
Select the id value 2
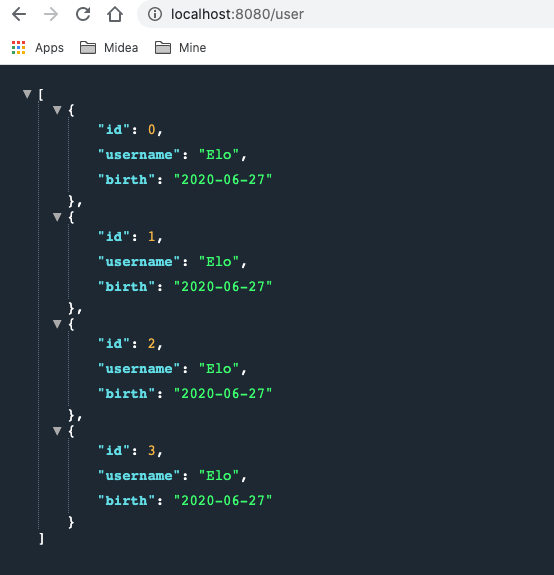[x=151, y=344]
